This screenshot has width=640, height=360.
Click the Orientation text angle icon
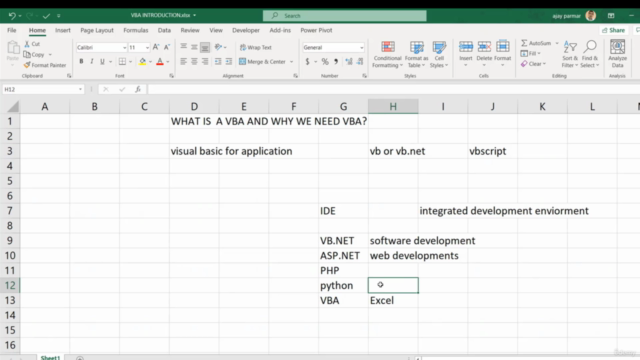[x=218, y=47]
